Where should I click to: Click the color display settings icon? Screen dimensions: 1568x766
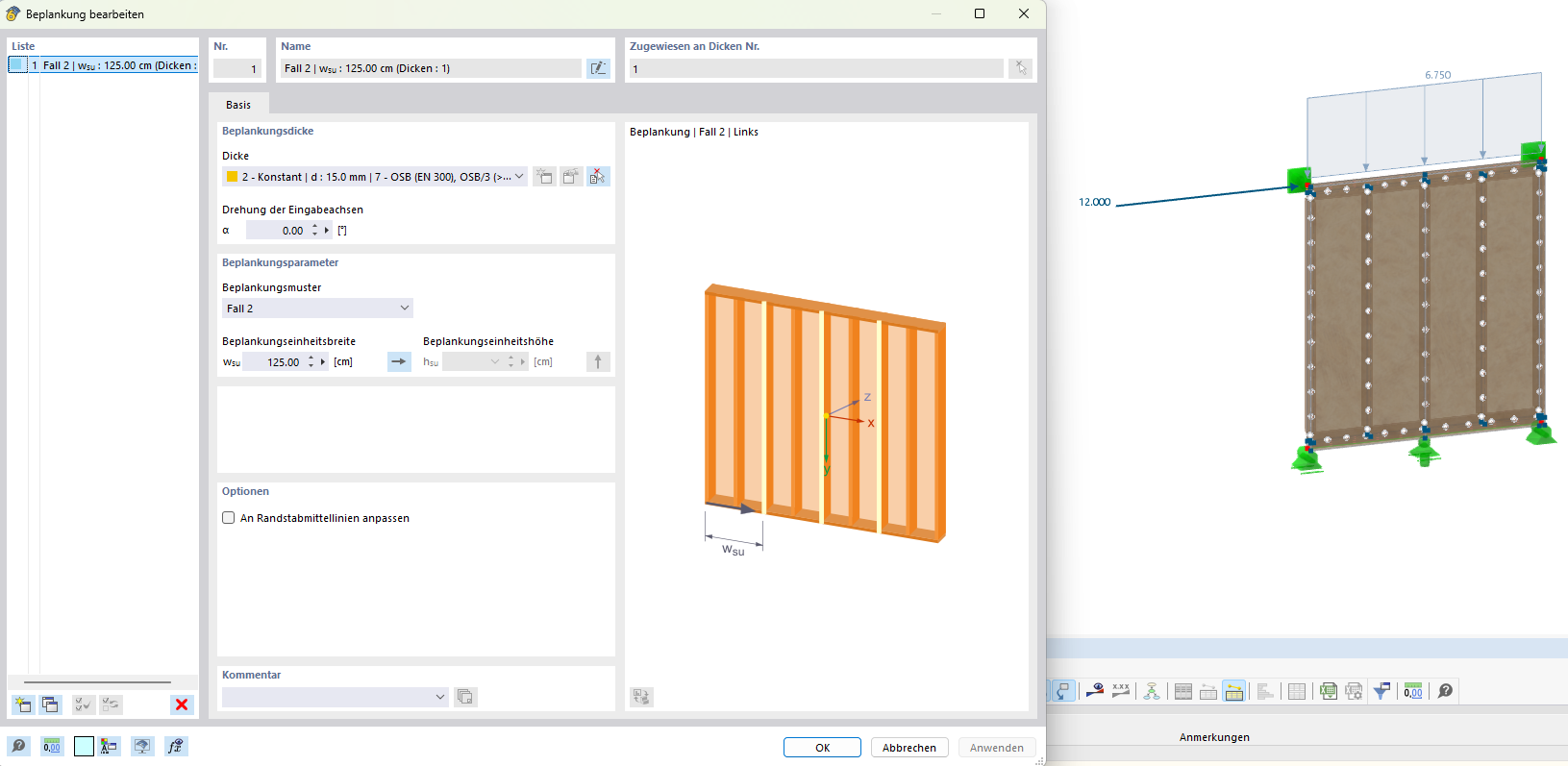[109, 746]
